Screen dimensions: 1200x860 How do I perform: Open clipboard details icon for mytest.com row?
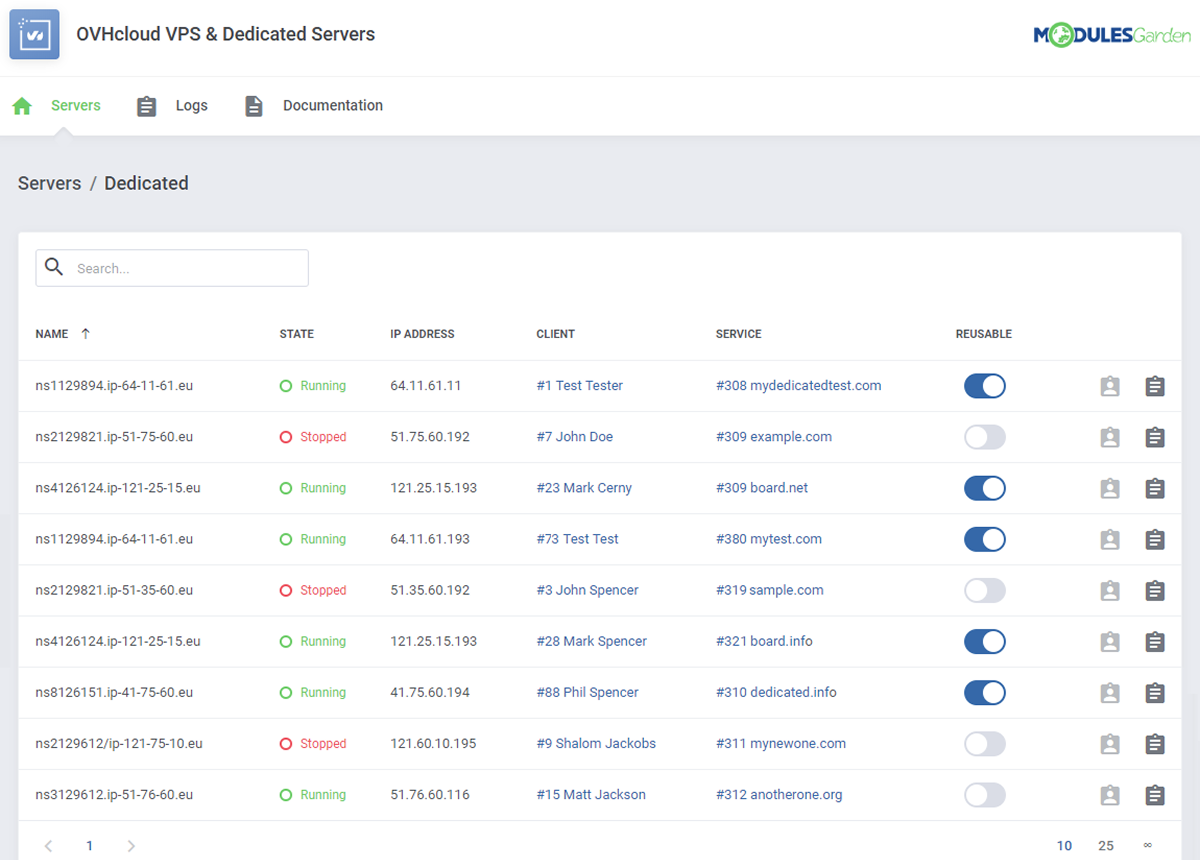(x=1155, y=539)
